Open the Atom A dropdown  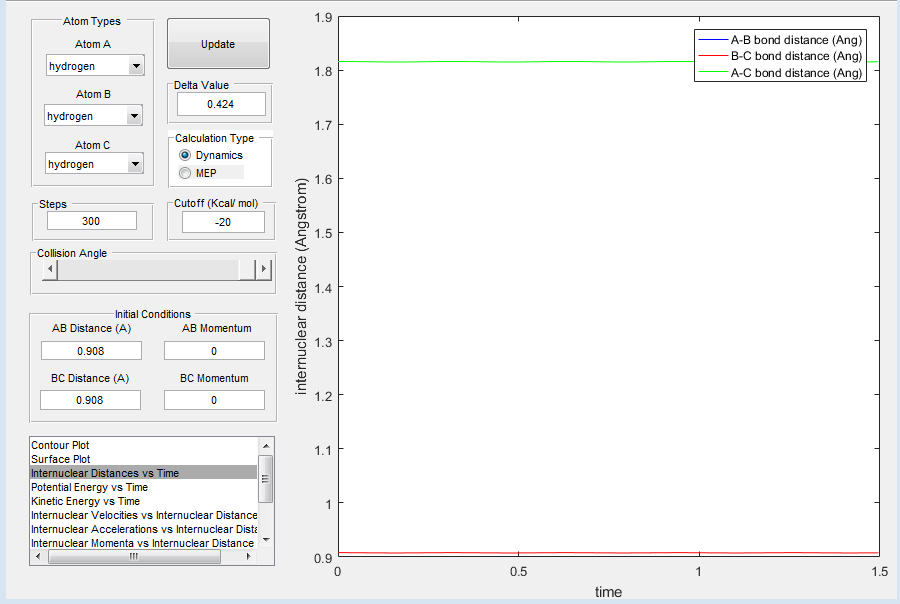pos(136,66)
